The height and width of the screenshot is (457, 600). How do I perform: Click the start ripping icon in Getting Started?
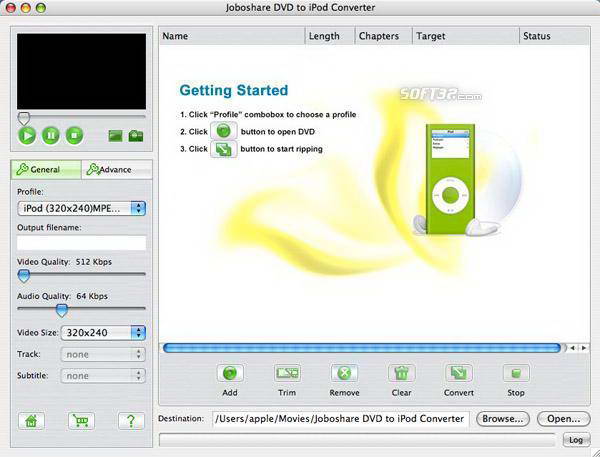click(x=223, y=149)
